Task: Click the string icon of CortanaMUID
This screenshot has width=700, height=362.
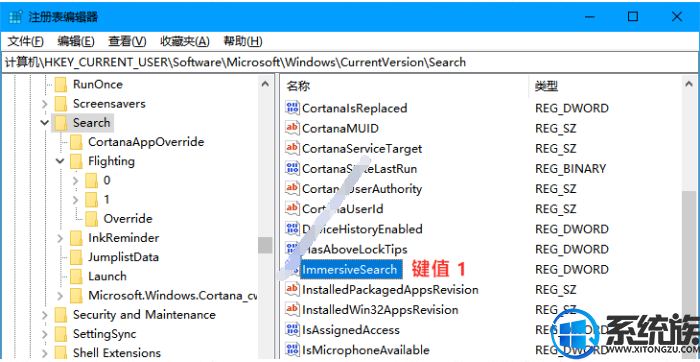Action: [292, 128]
